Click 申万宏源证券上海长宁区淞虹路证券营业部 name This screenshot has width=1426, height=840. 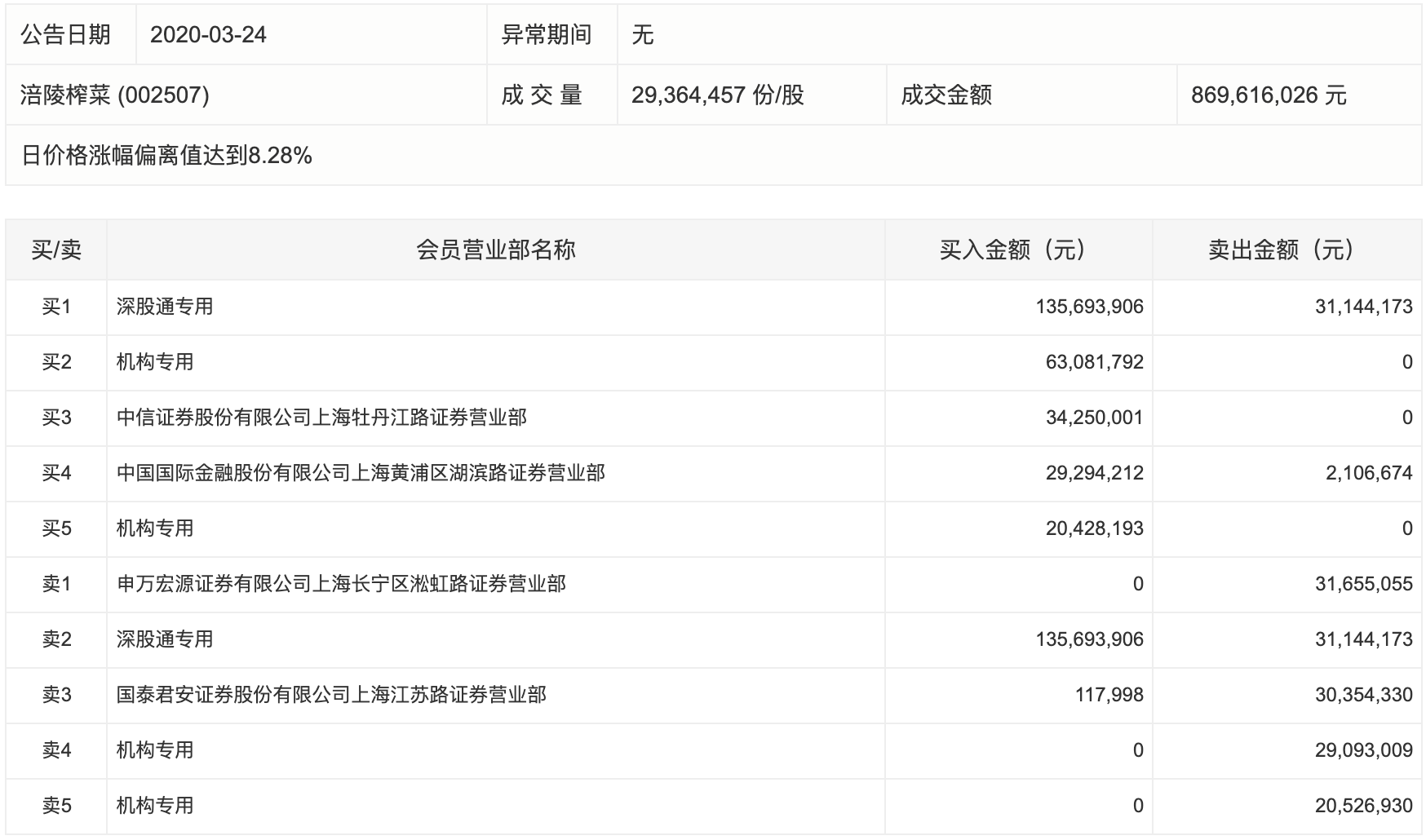[x=341, y=584]
